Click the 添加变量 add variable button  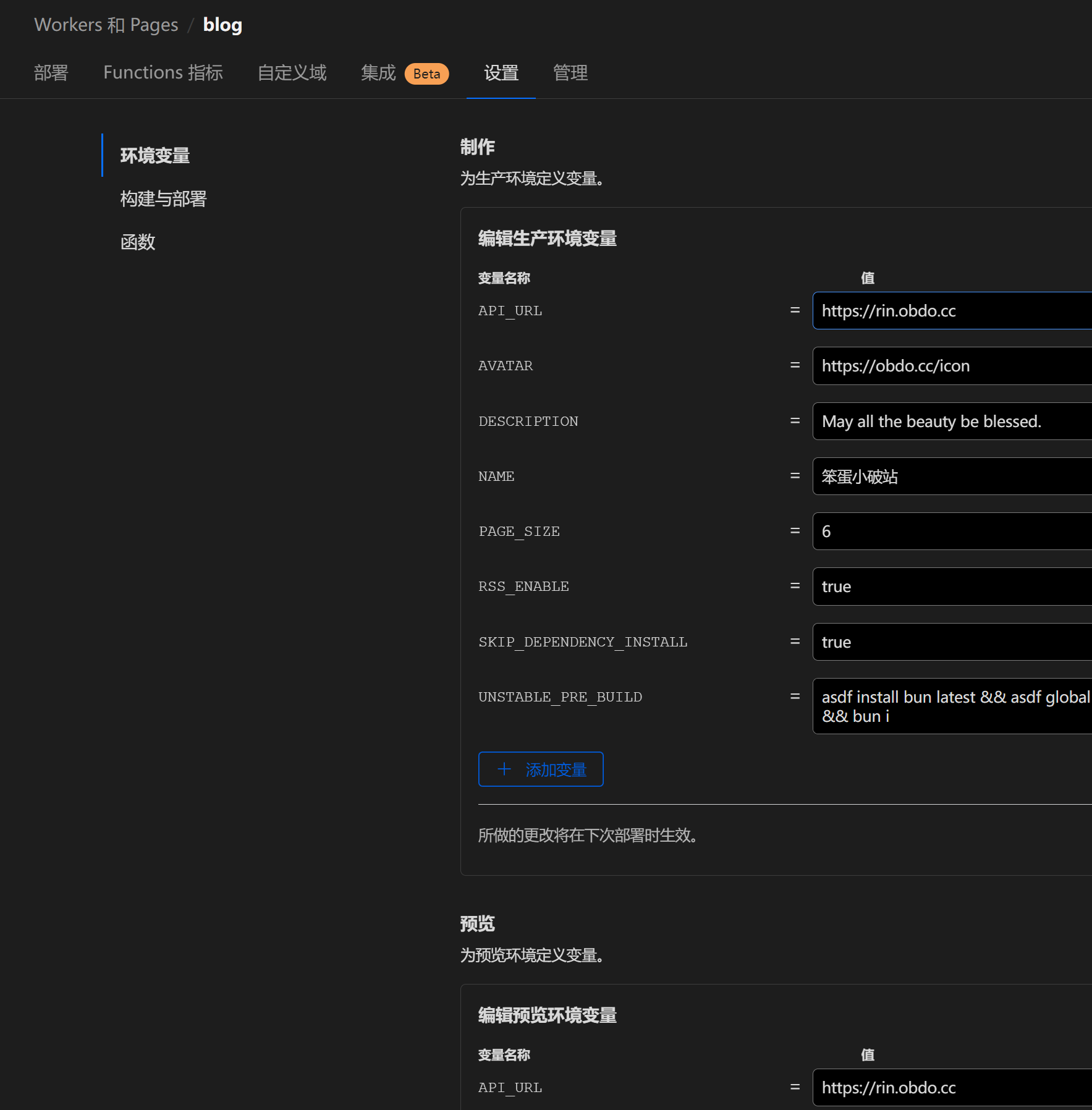point(540,769)
